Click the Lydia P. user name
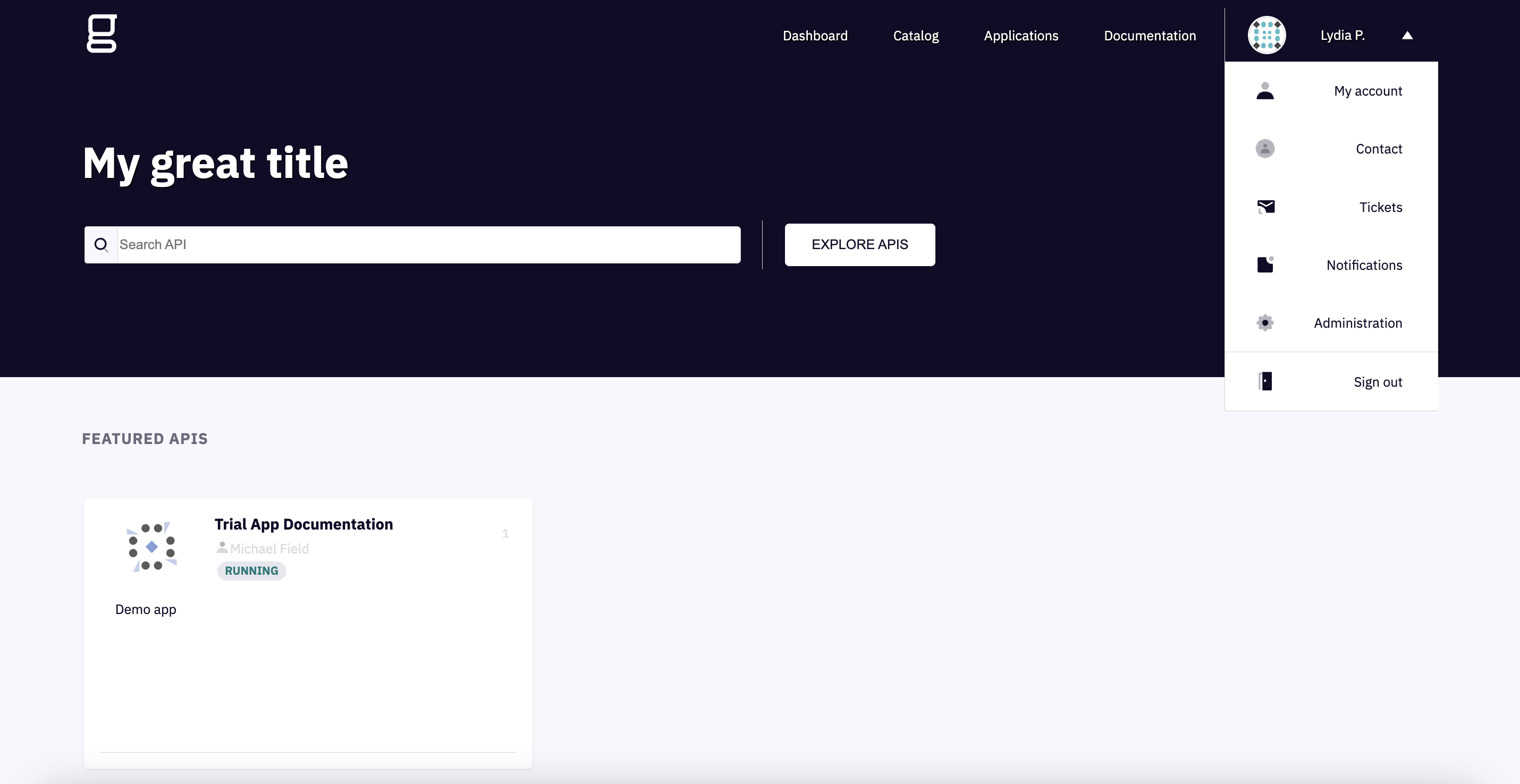This screenshot has height=784, width=1520. coord(1342,36)
